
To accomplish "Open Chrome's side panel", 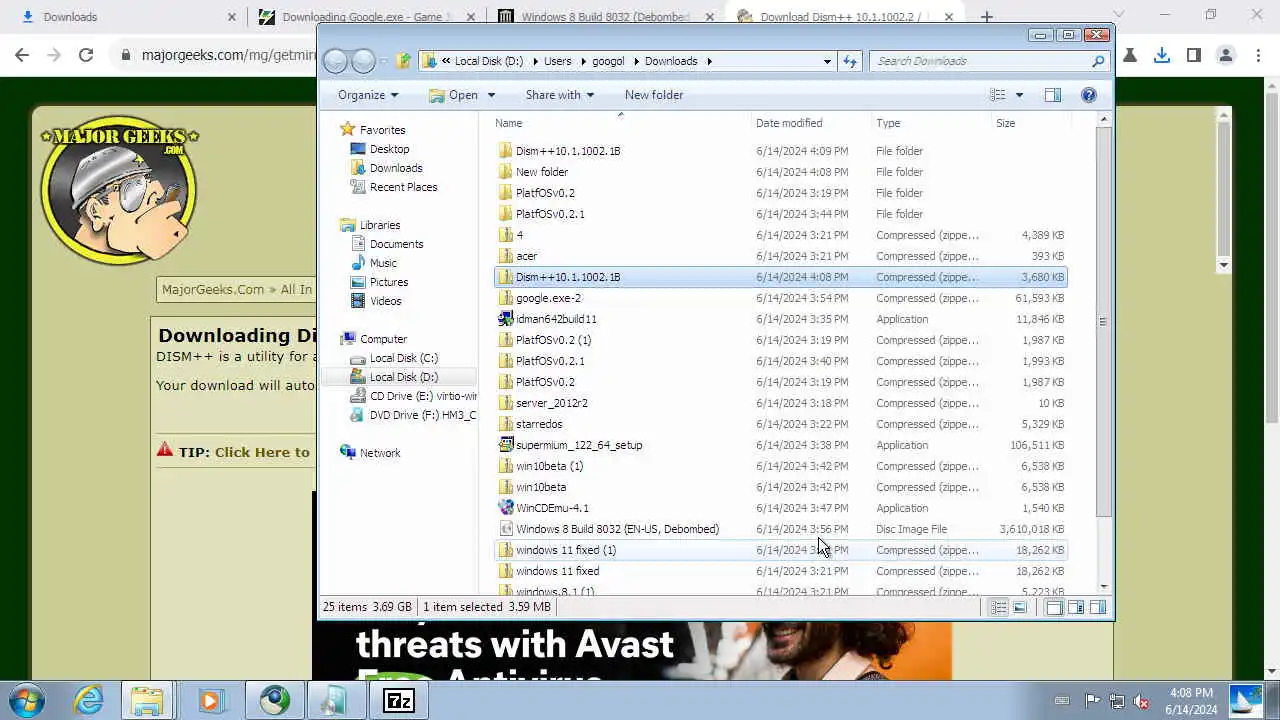I will 1193,55.
